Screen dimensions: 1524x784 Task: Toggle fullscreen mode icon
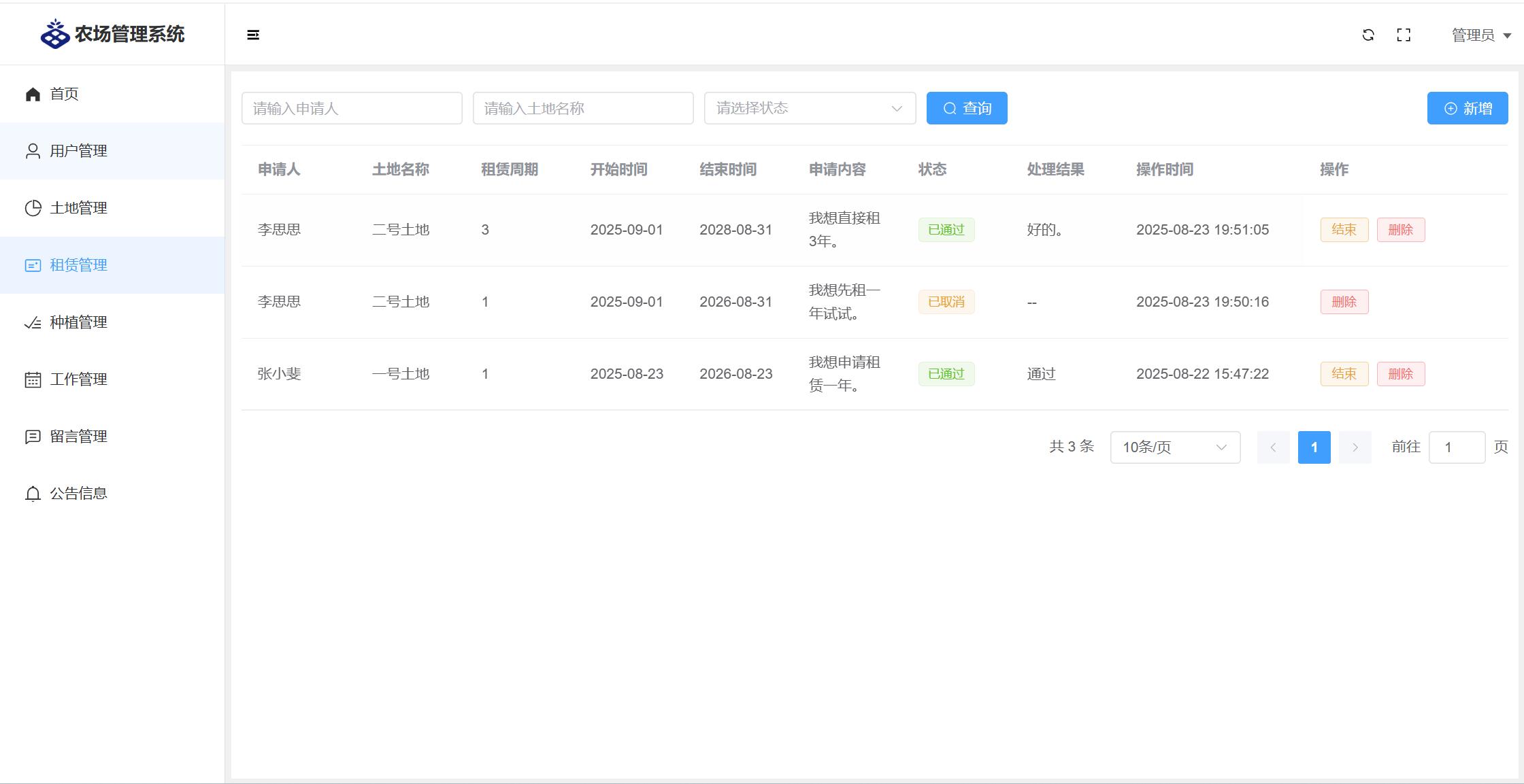[1404, 35]
